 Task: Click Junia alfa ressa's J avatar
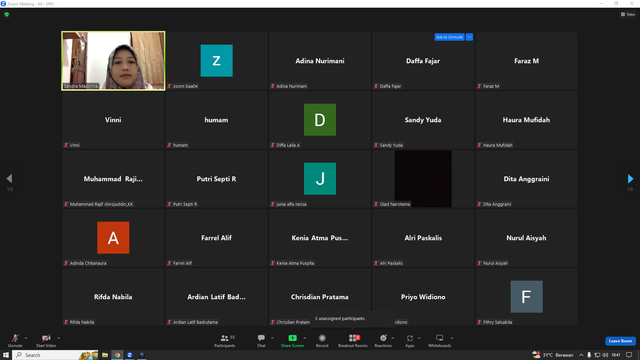click(x=320, y=179)
